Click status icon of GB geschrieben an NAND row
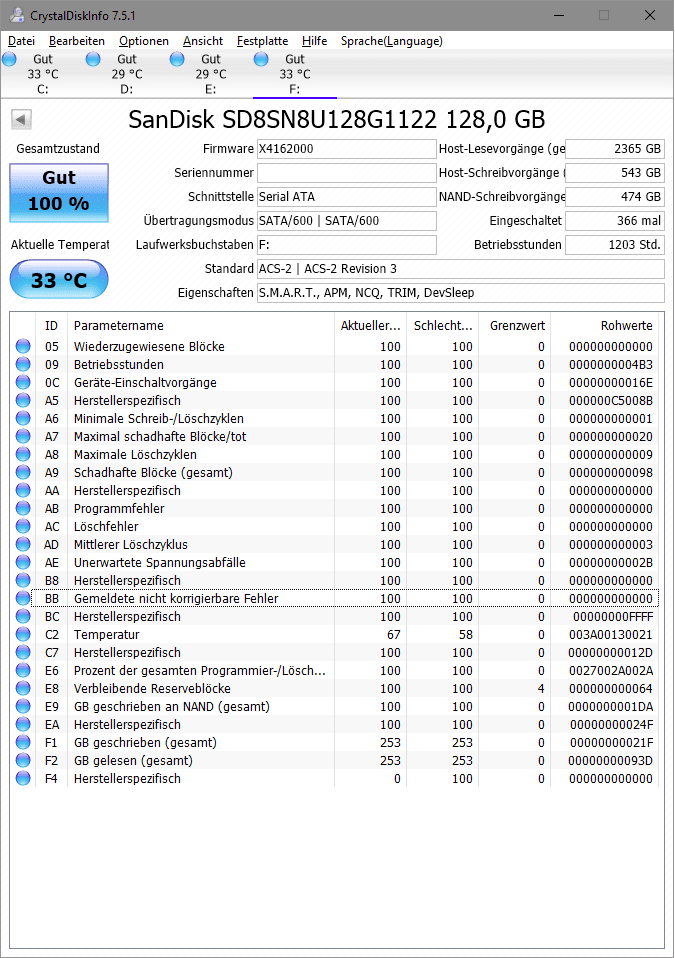Viewport: 675px width, 958px height. [x=23, y=706]
